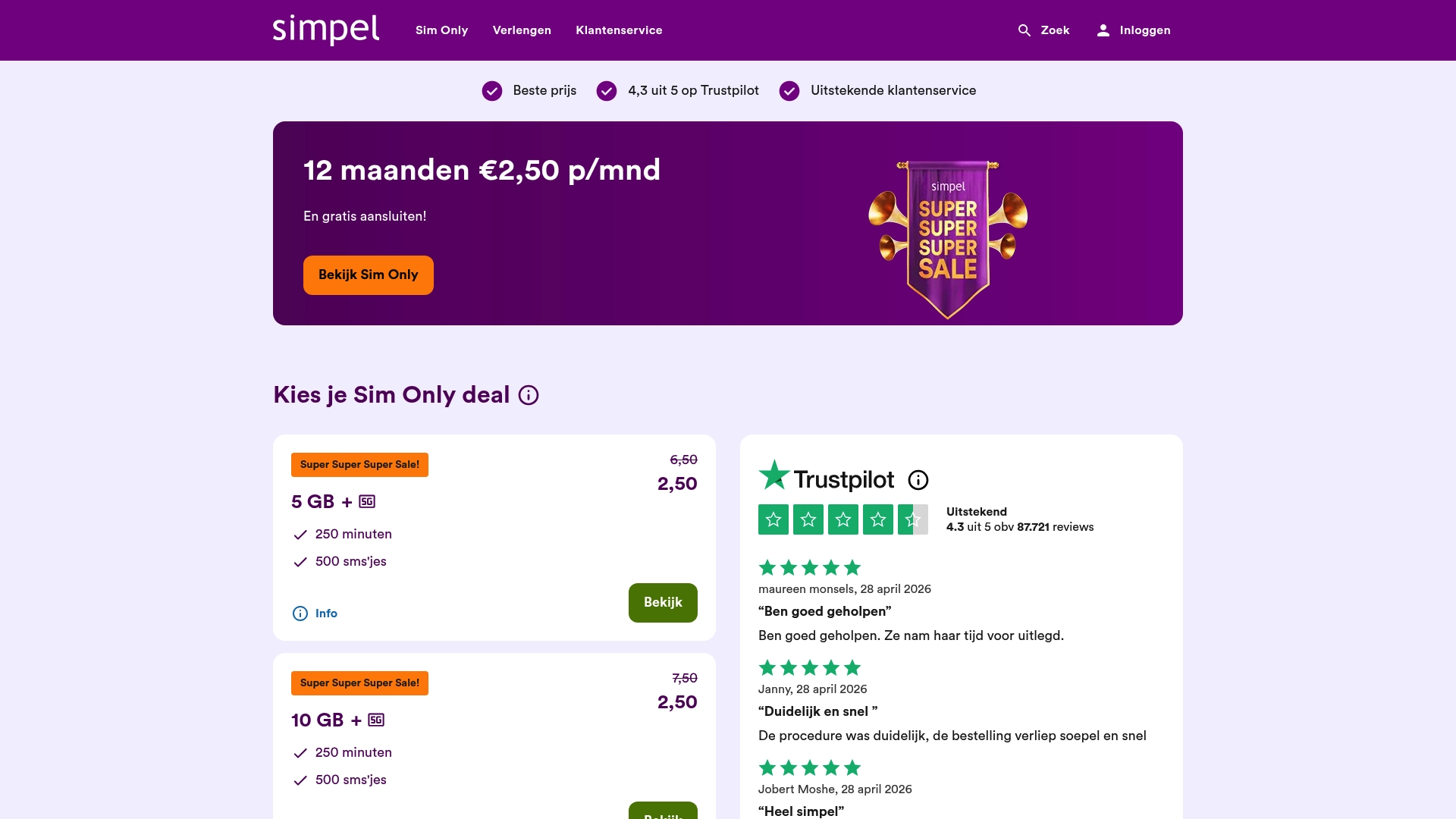Click the checkmark next to 'Beste prijs'
The width and height of the screenshot is (1456, 819).
492,90
